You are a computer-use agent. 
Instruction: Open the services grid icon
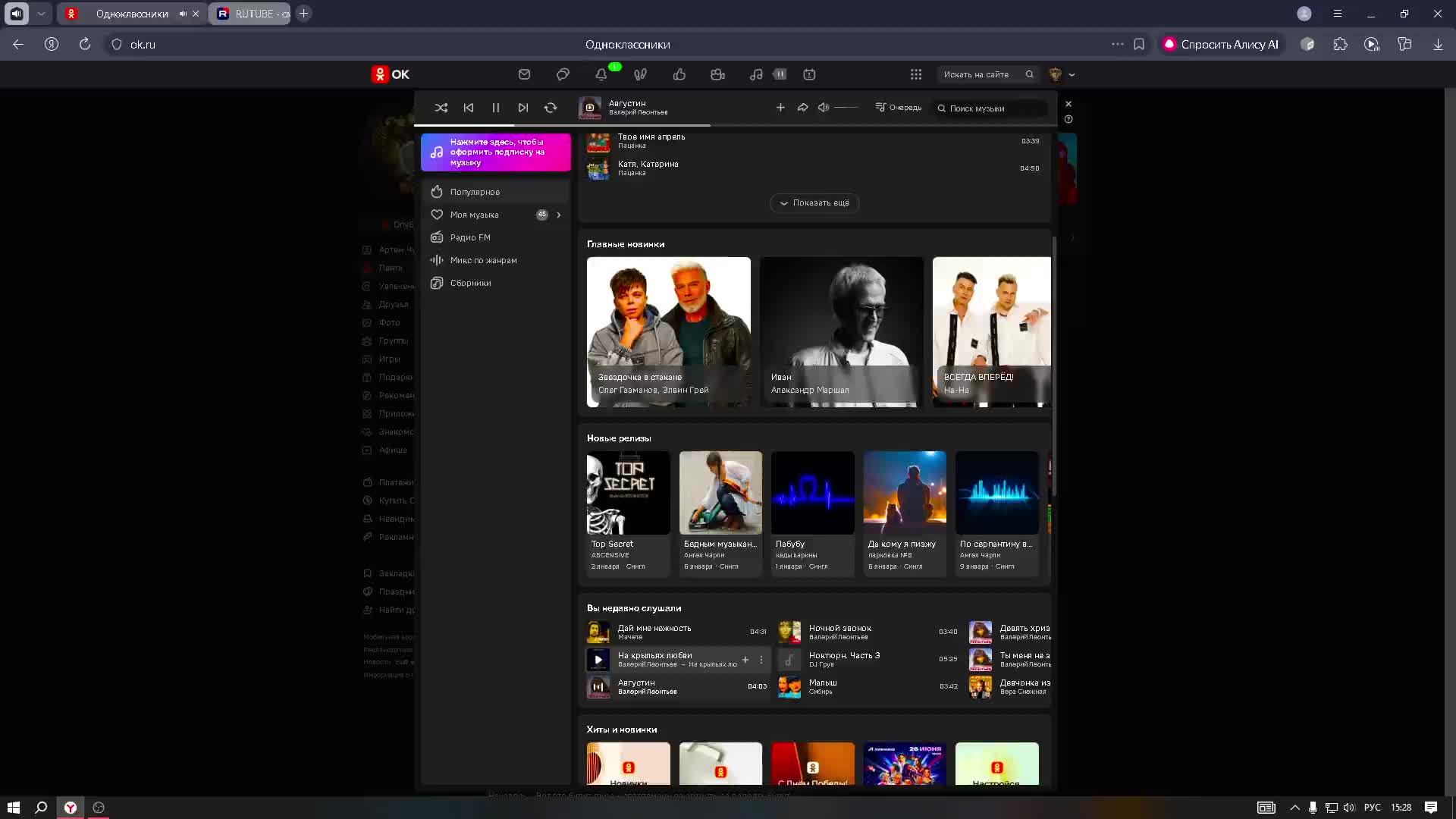click(x=916, y=74)
